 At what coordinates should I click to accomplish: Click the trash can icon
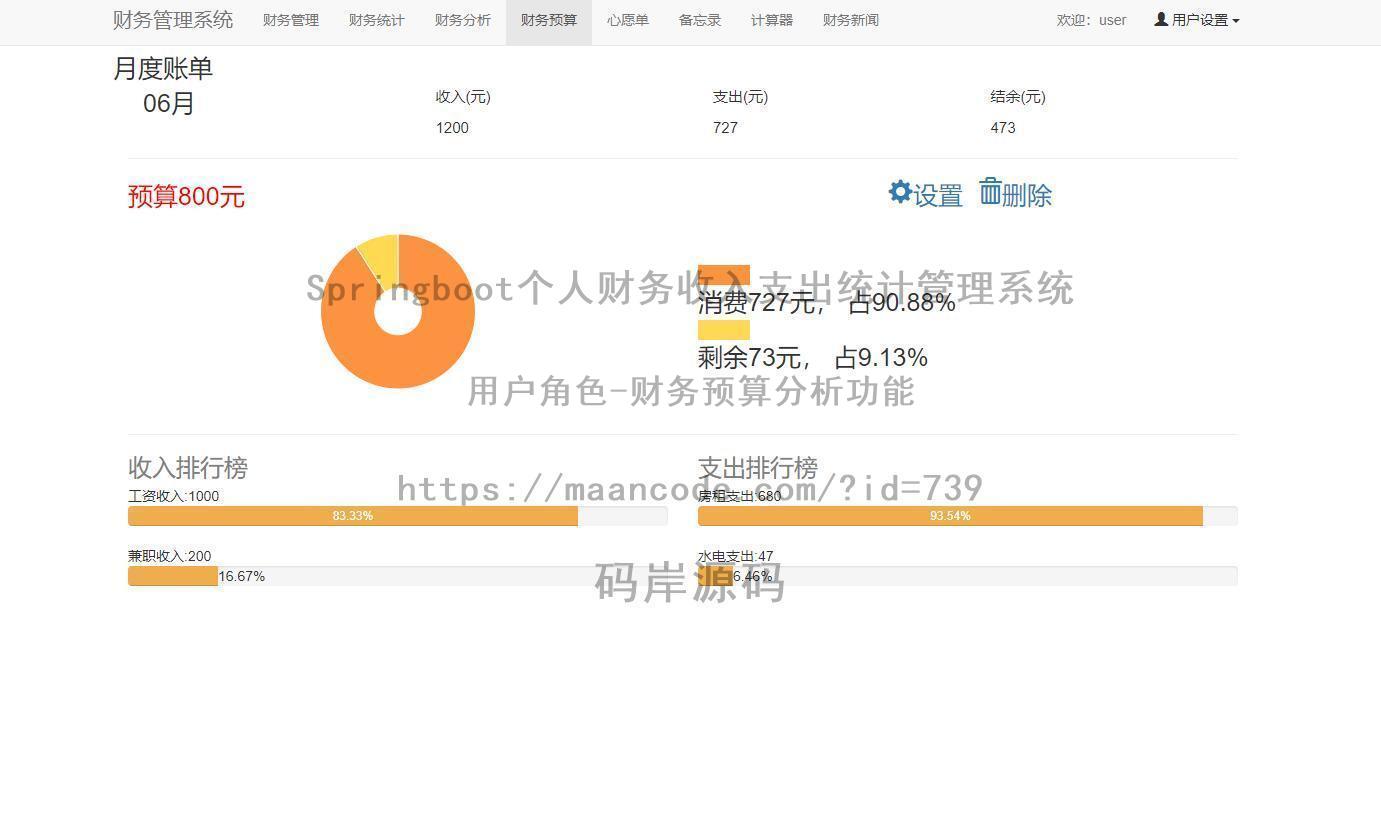pyautogui.click(x=990, y=191)
